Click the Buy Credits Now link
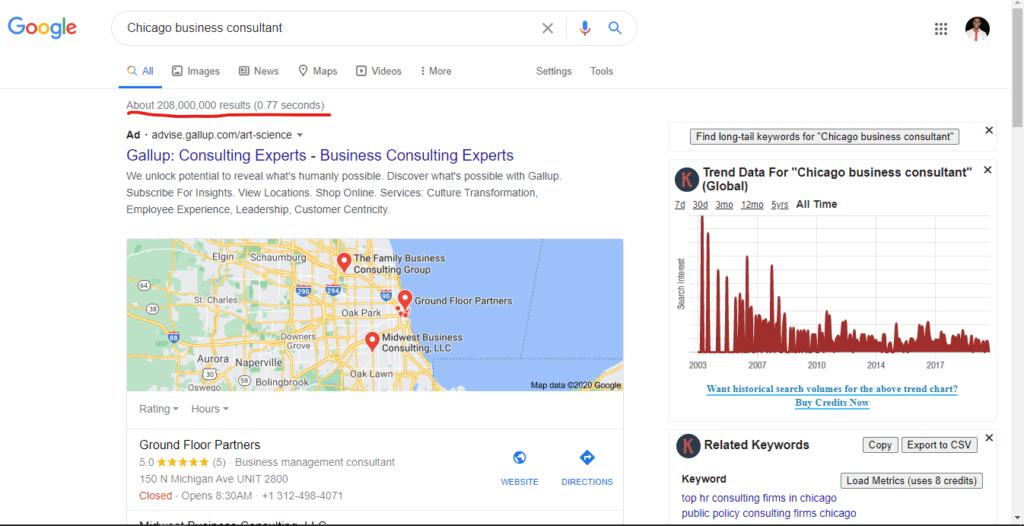The image size is (1024, 526). pos(832,403)
